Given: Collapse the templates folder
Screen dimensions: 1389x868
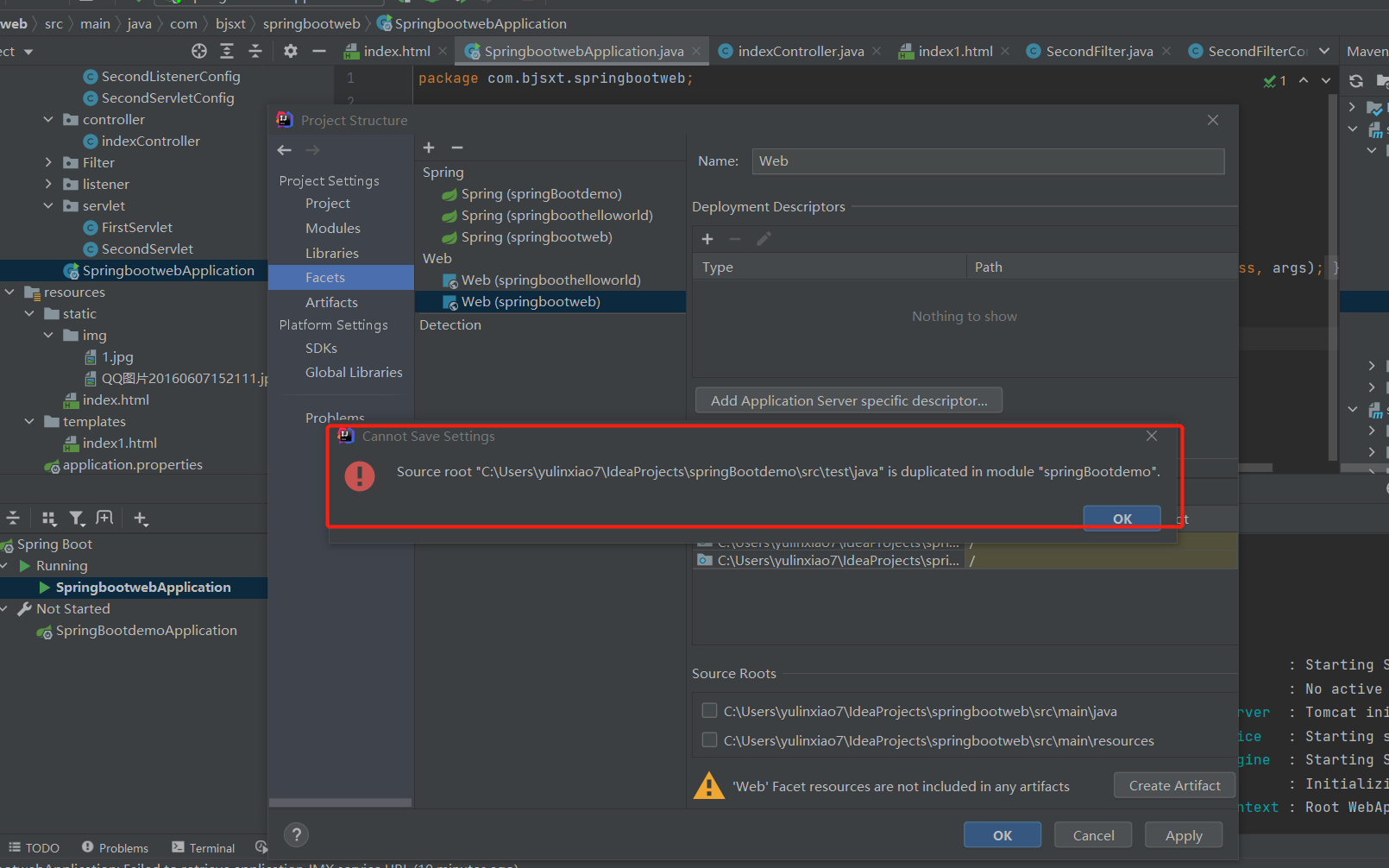Looking at the screenshot, I should (29, 422).
